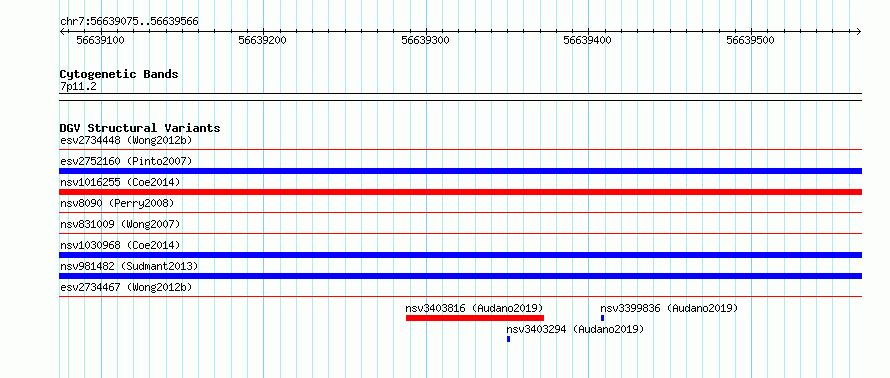This screenshot has height=378, width=890.
Task: Select the blue esv2752160 (Pinto2007) bar
Action: coord(460,171)
